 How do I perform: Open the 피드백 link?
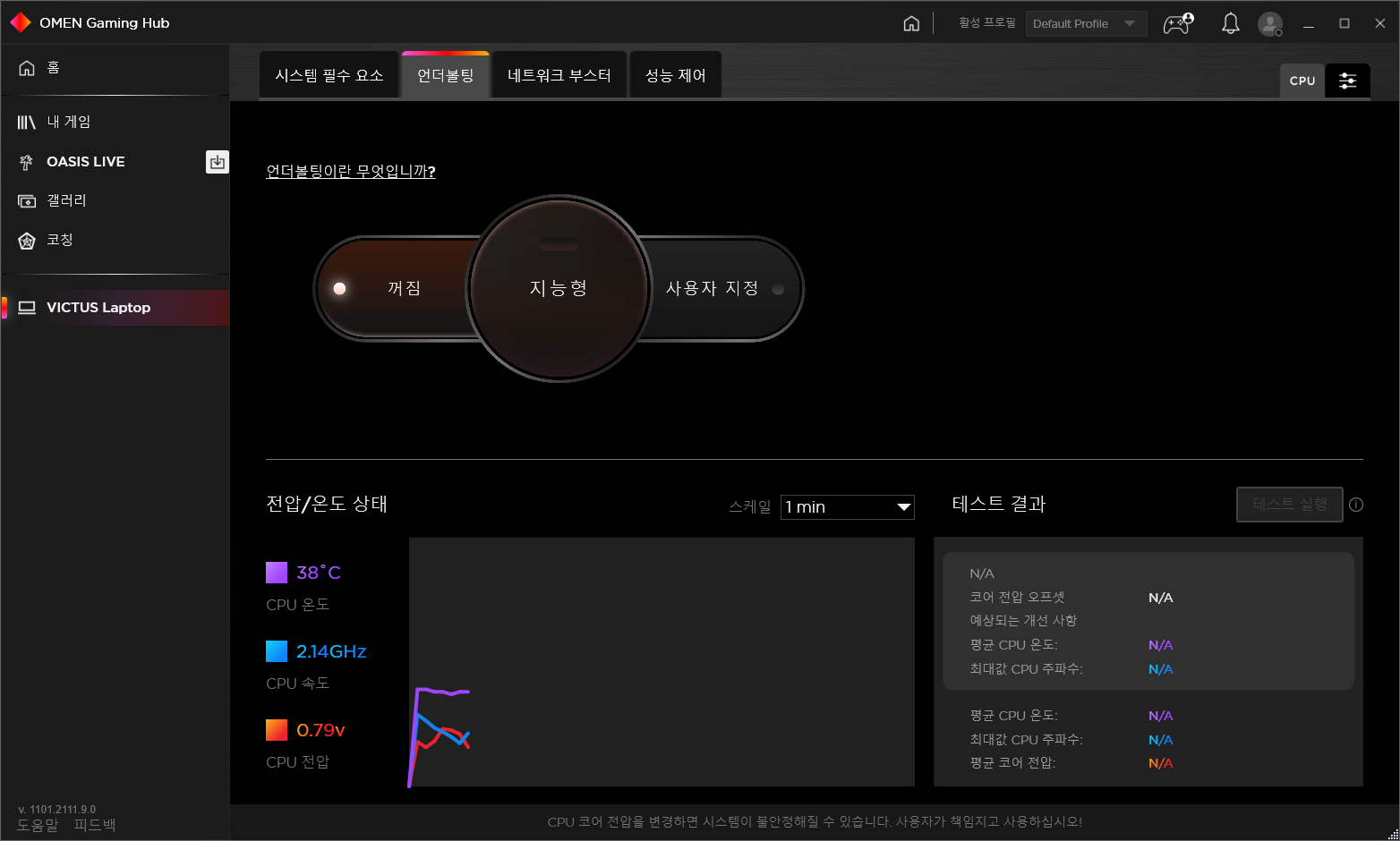(95, 826)
